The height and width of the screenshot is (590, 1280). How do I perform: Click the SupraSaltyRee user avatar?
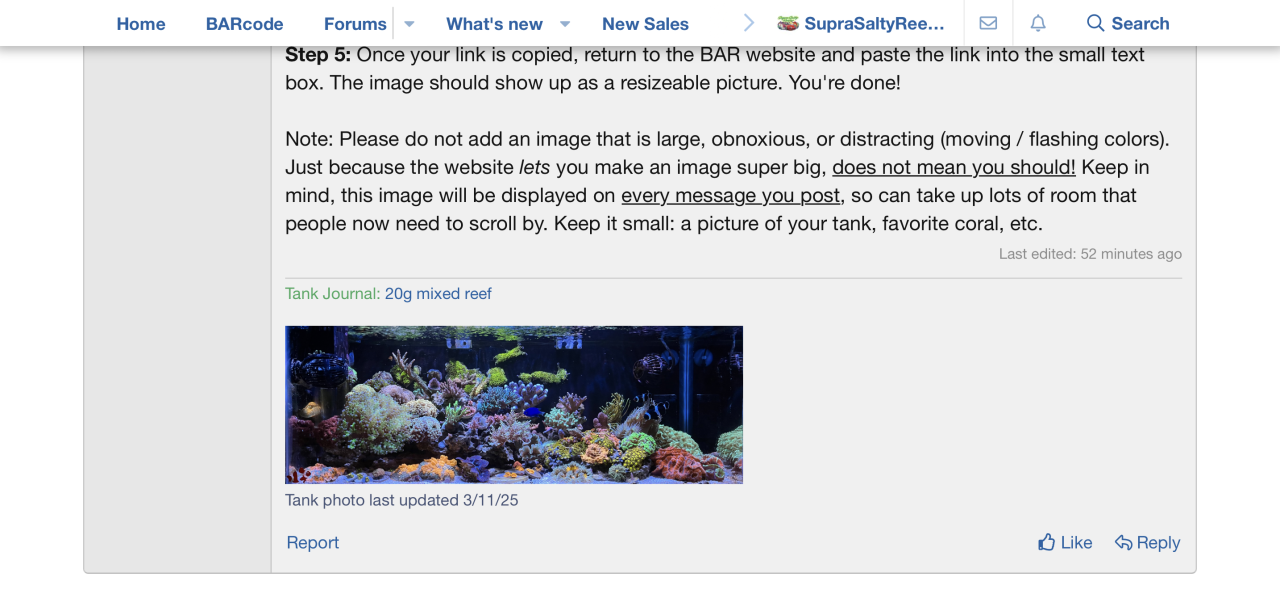pos(788,23)
